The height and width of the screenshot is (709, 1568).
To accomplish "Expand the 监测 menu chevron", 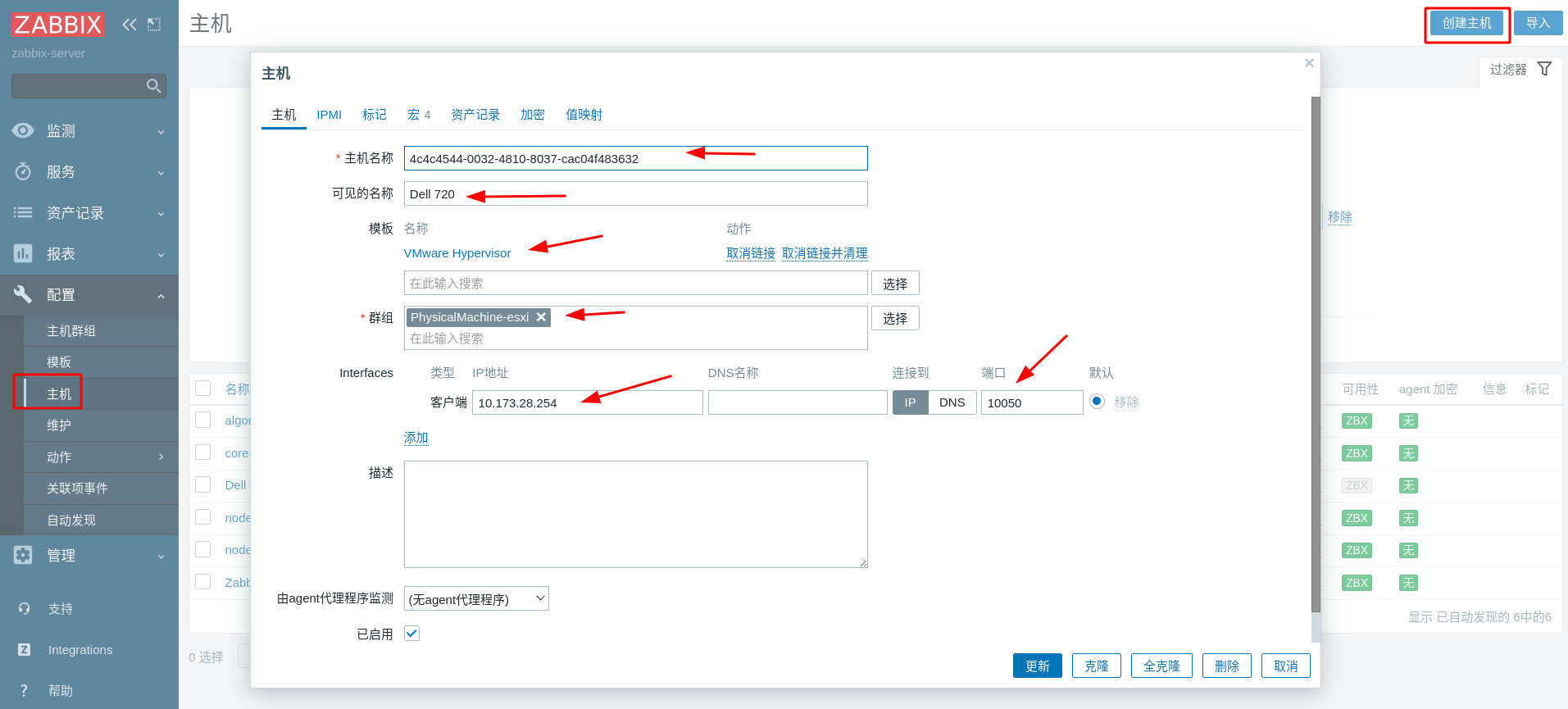I will tap(161, 132).
